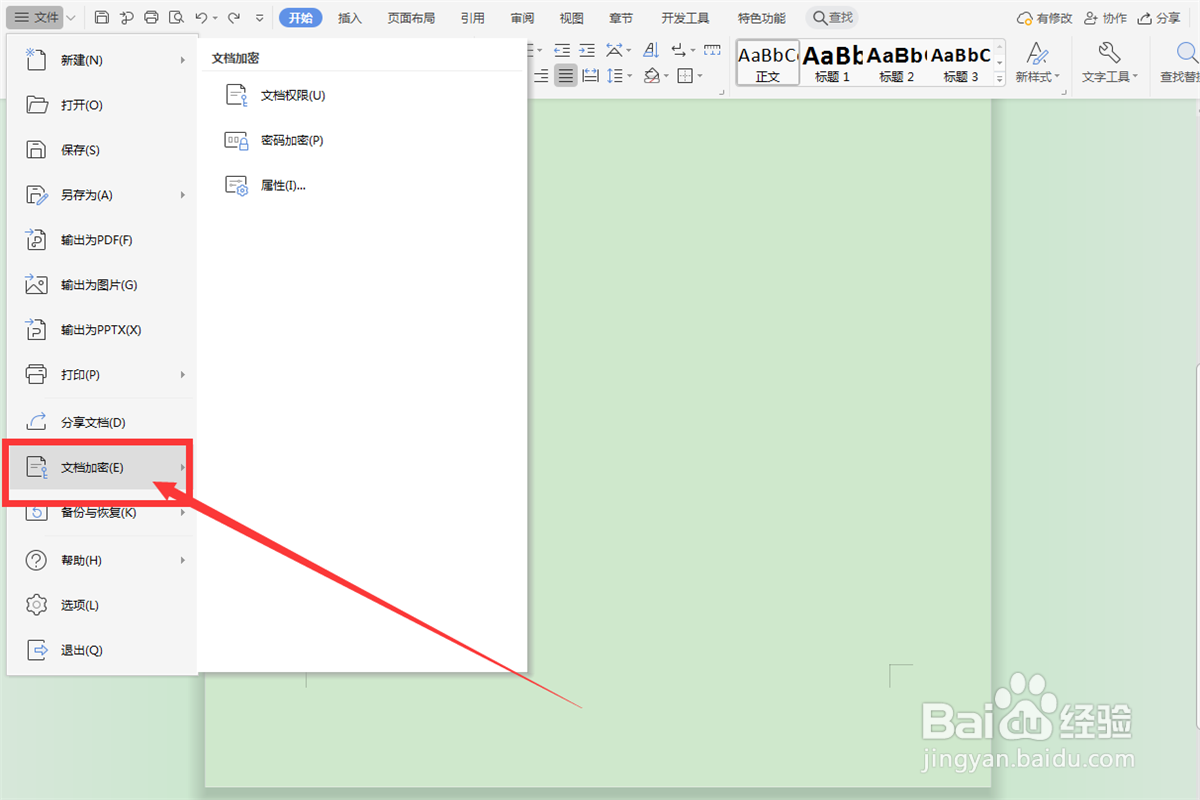Open the 特色功能 ribbon tab
Viewport: 1200px width, 800px height.
point(761,18)
